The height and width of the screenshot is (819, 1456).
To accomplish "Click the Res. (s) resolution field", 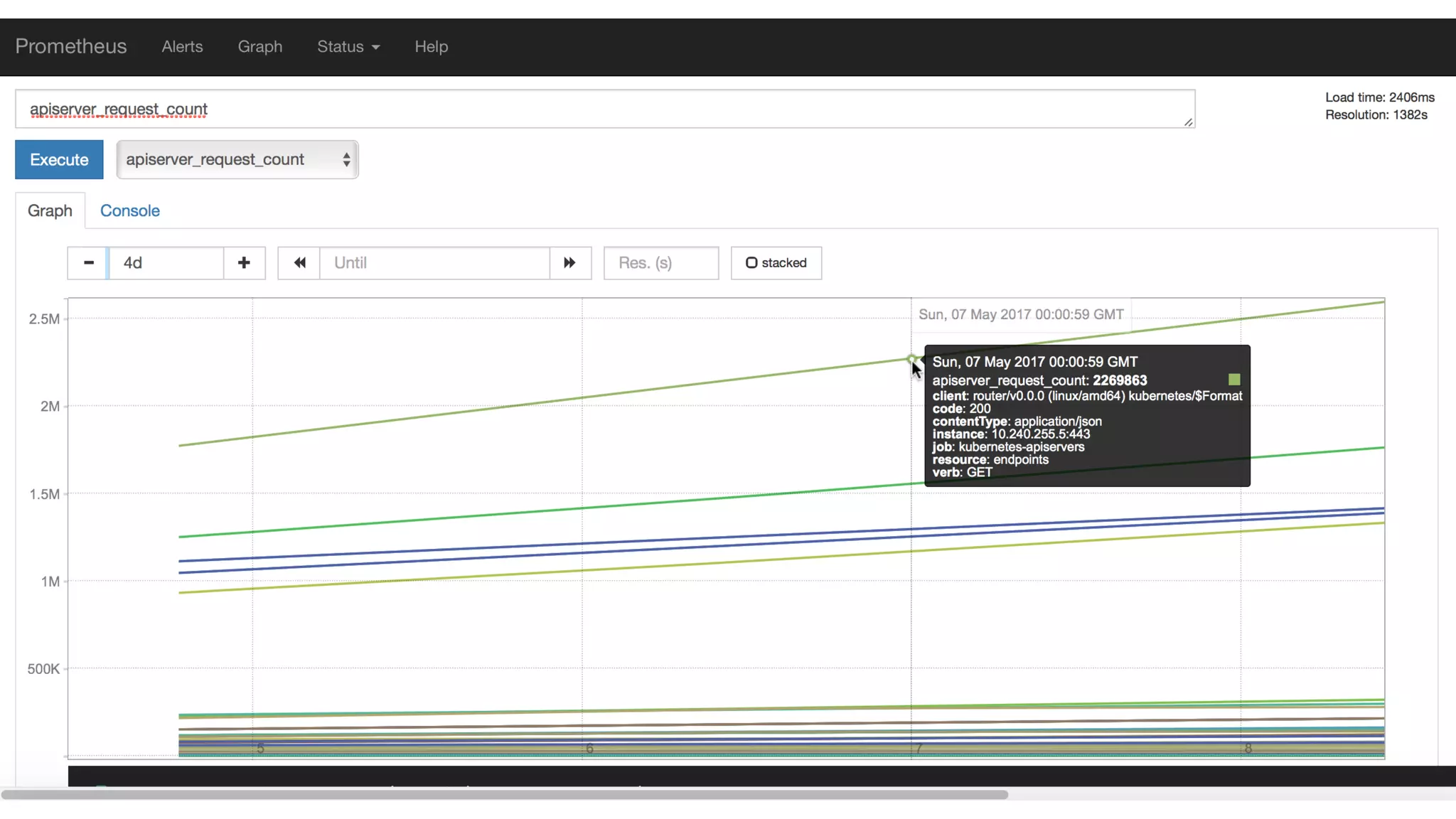I will [x=660, y=263].
